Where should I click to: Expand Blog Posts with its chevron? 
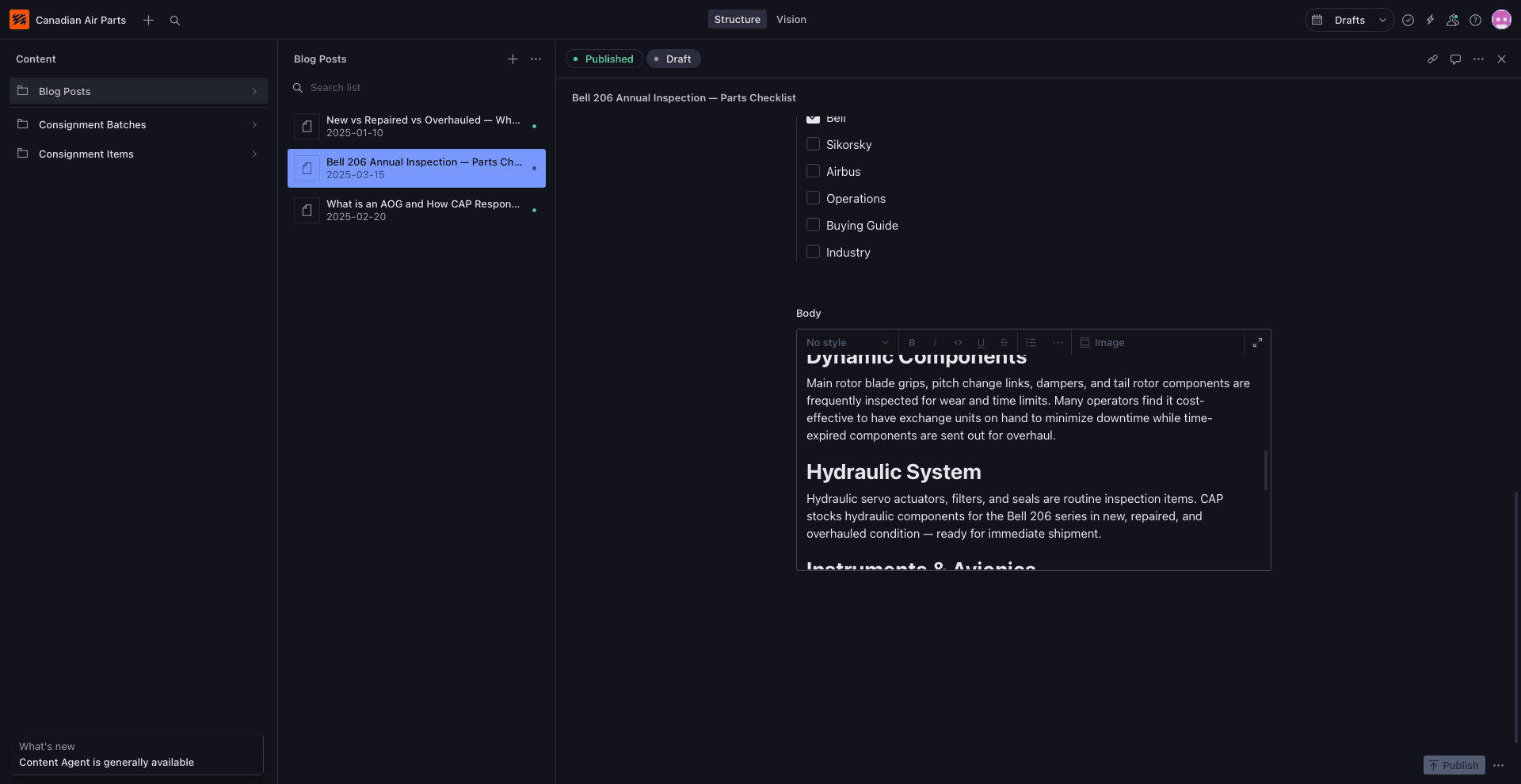pyautogui.click(x=254, y=91)
